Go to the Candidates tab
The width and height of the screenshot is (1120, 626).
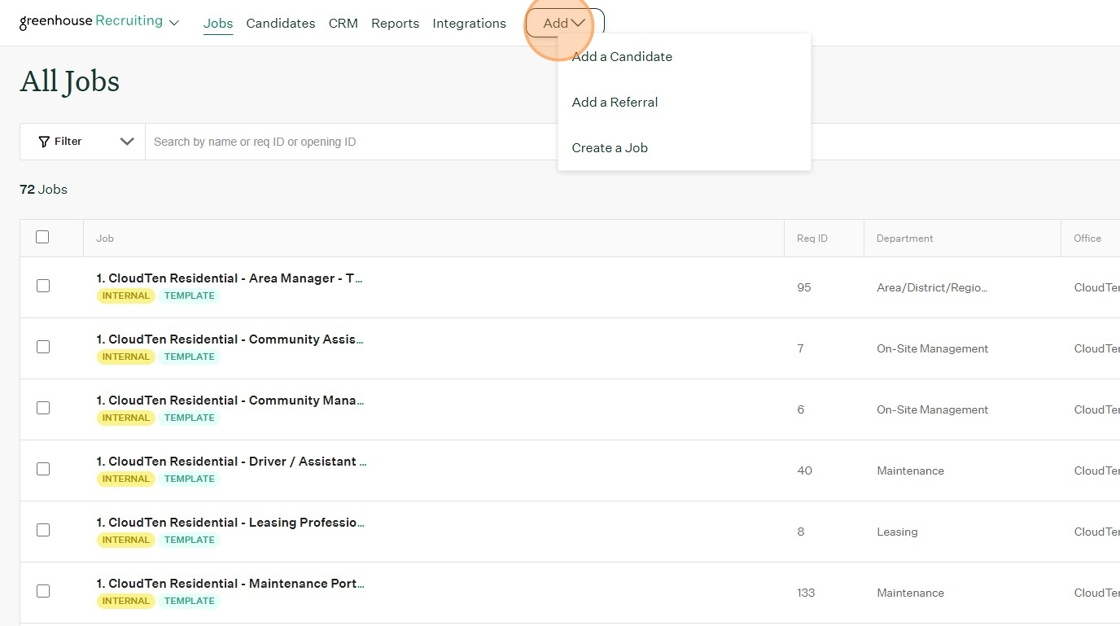tap(281, 23)
